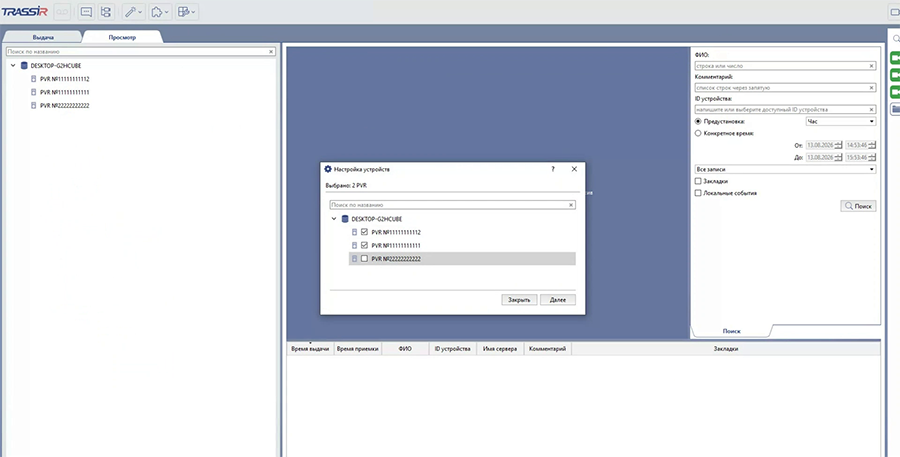Viewport: 900px width, 457px height.
Task: Enable the Локальные события checkbox
Action: (x=698, y=193)
